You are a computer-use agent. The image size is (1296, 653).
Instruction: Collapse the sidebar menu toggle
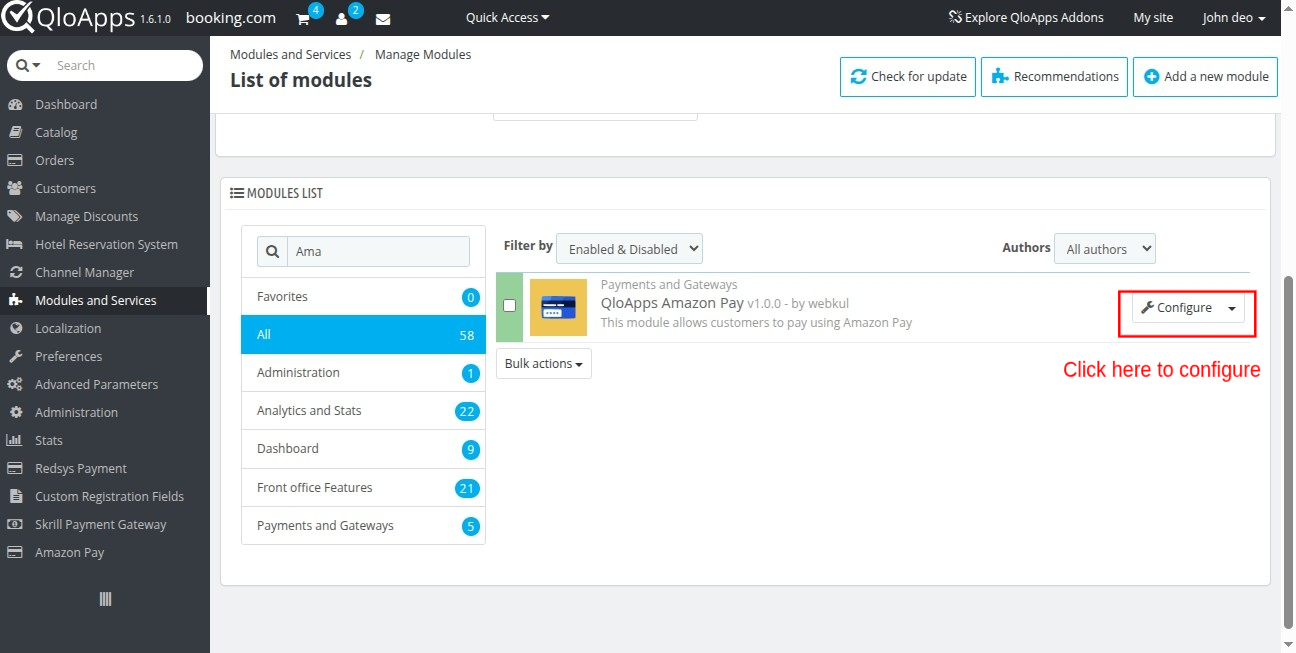pyautogui.click(x=105, y=599)
